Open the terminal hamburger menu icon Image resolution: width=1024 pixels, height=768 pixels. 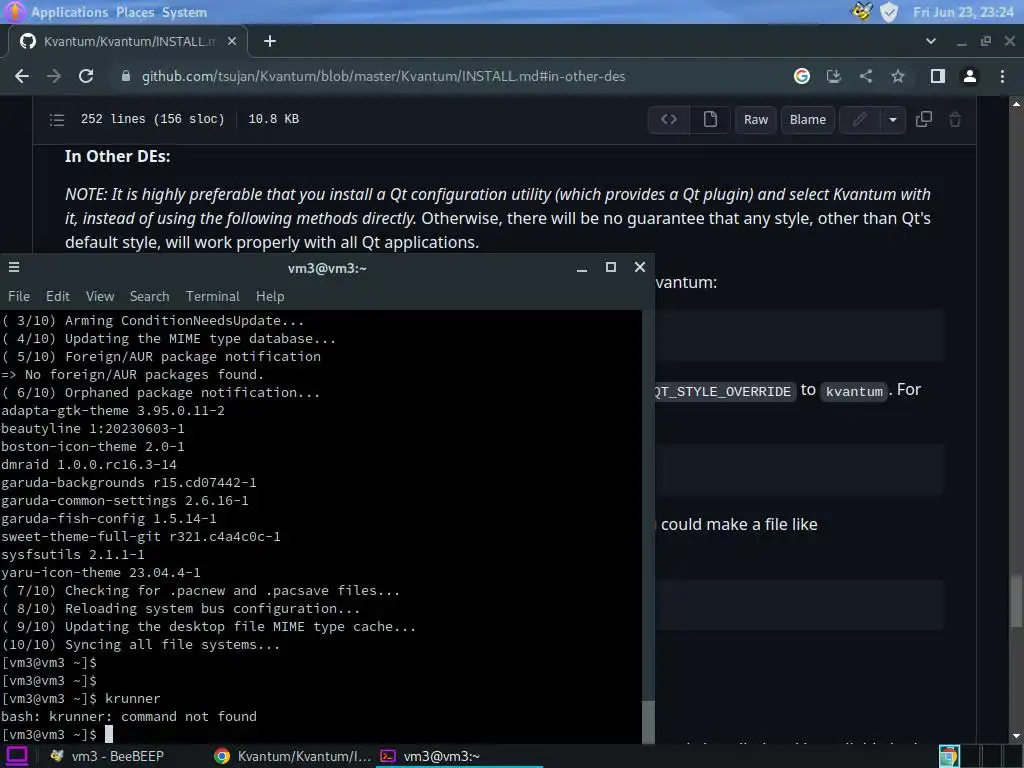(14, 267)
